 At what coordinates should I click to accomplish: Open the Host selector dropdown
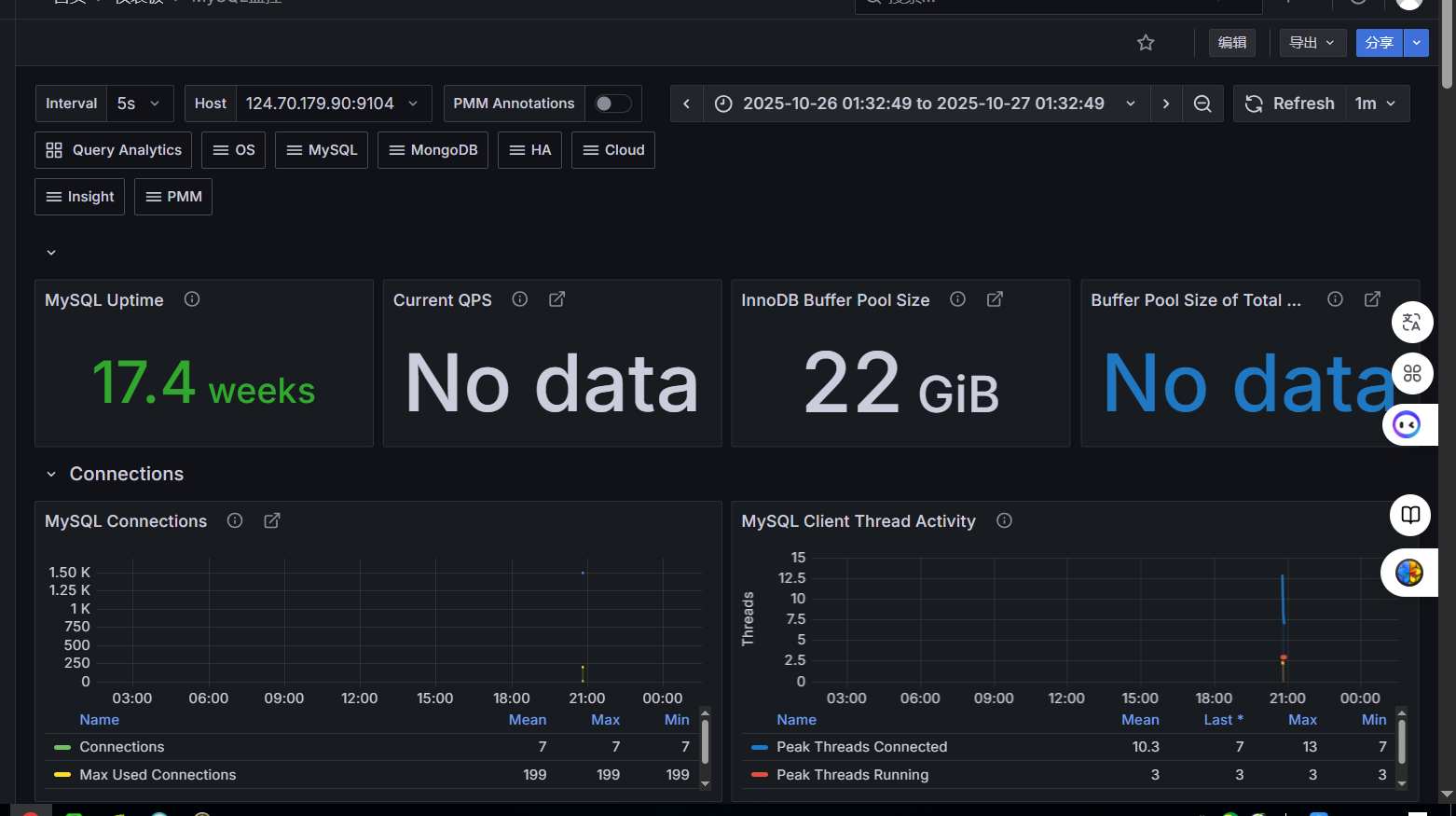[x=332, y=104]
